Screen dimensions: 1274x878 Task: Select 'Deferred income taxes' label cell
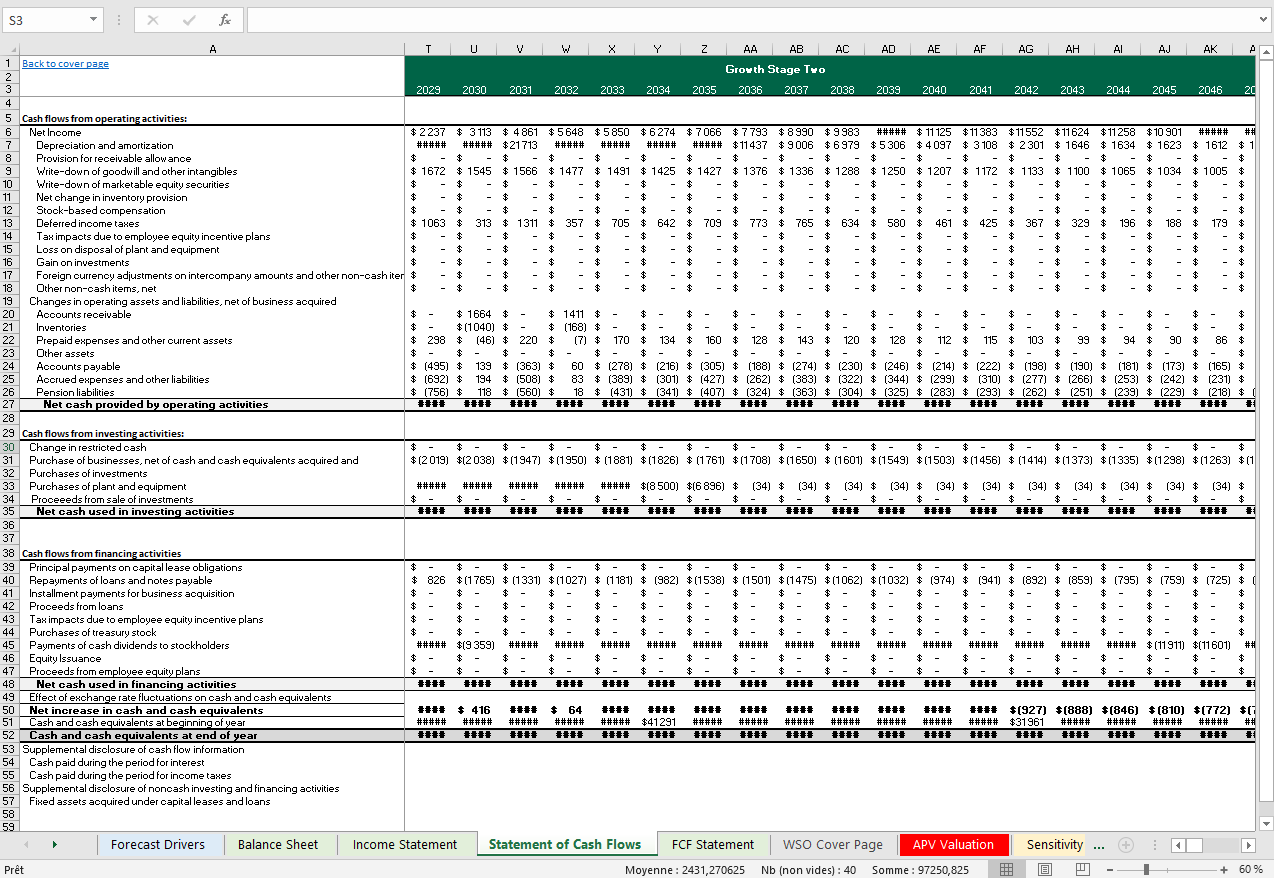pyautogui.click(x=88, y=223)
